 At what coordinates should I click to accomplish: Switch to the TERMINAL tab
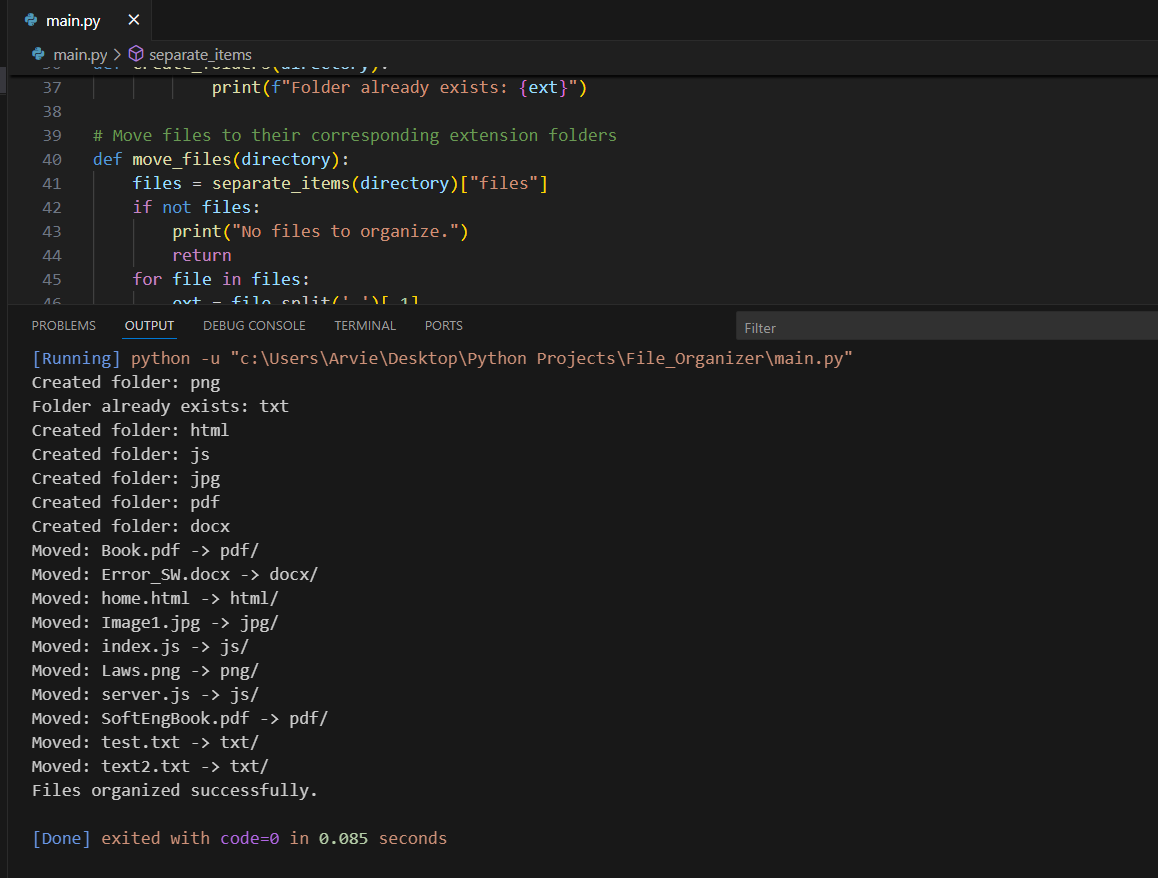pos(365,326)
